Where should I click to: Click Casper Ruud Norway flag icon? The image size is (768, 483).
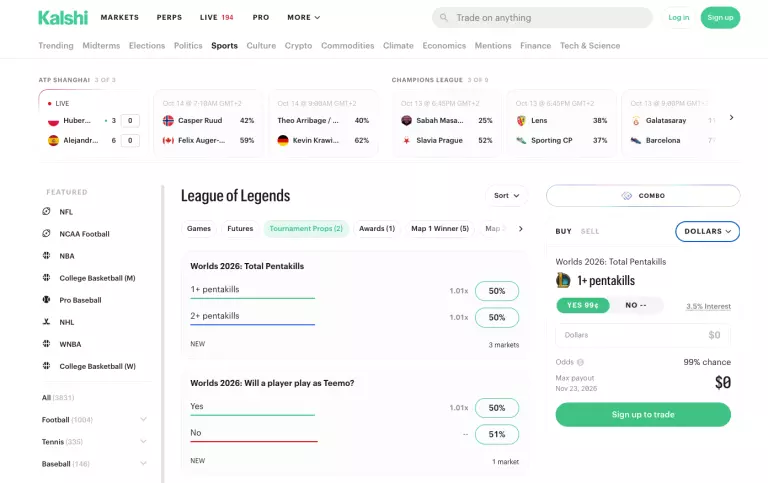point(168,121)
